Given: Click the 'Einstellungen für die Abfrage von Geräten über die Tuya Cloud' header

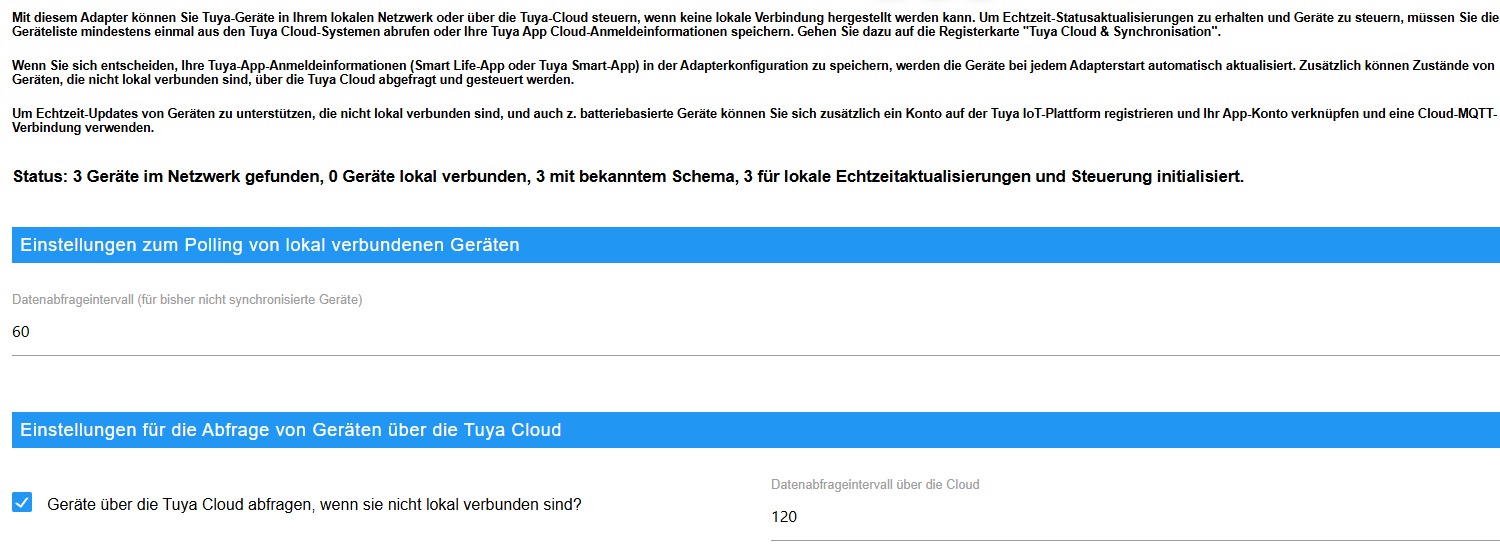Looking at the screenshot, I should pyautogui.click(x=755, y=430).
